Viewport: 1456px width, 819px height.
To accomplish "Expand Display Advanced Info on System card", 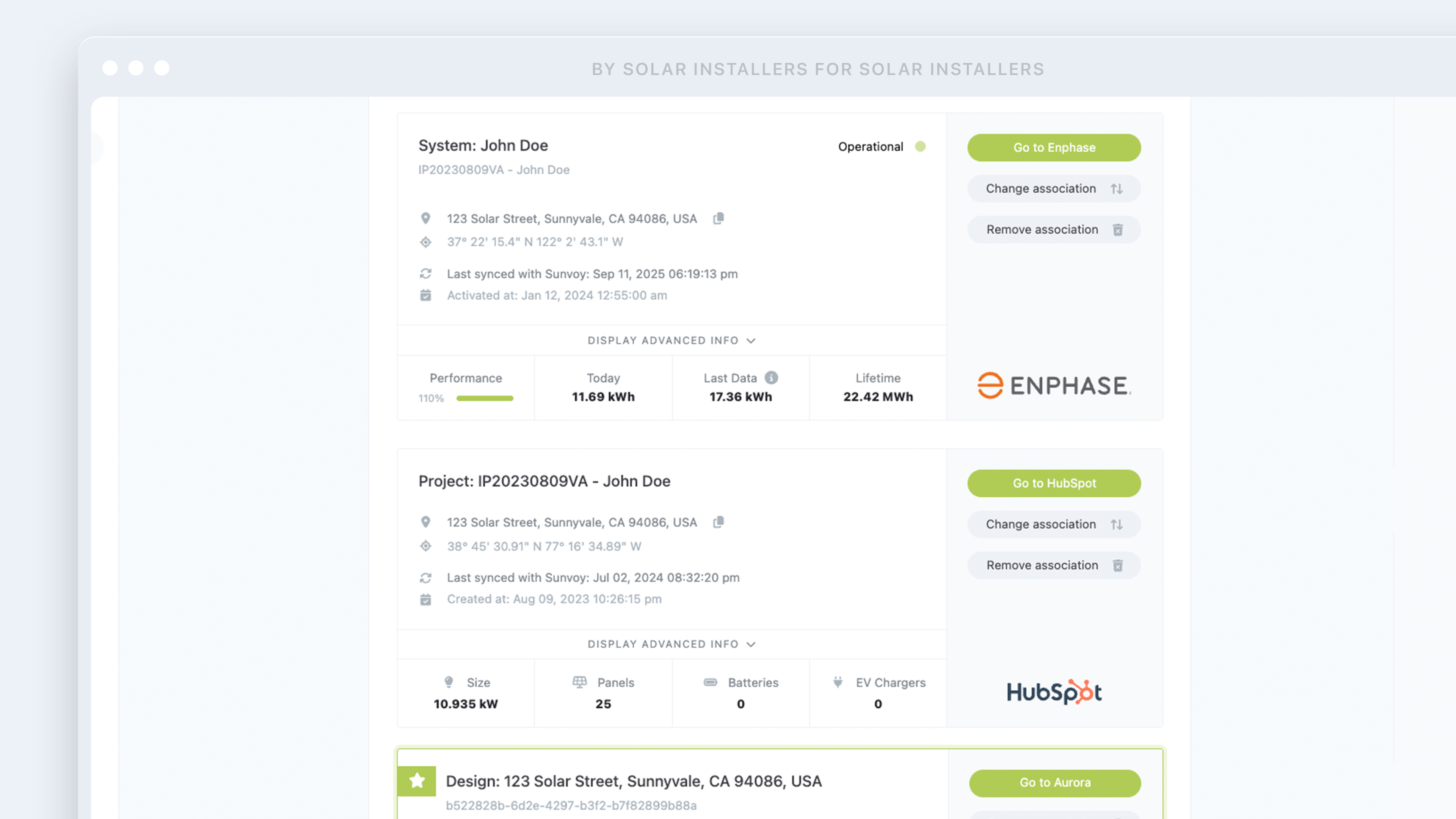I will (672, 340).
